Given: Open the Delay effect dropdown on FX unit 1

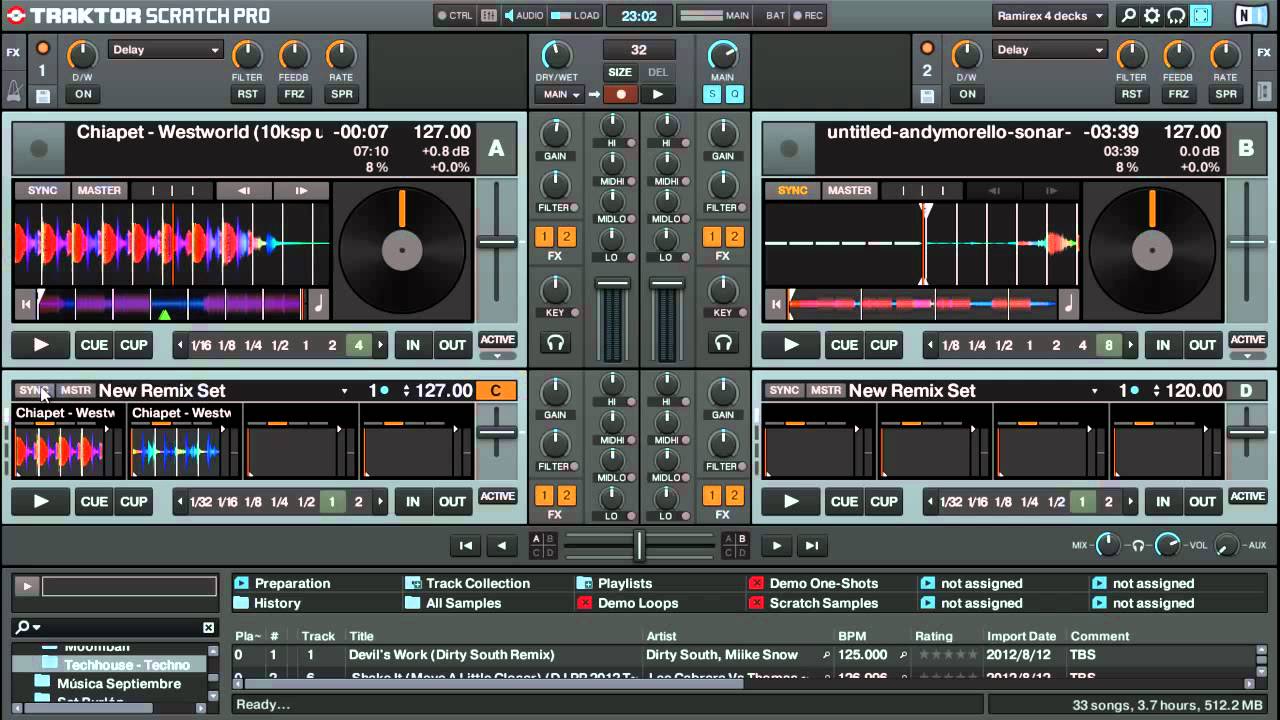Looking at the screenshot, I should click(x=165, y=50).
